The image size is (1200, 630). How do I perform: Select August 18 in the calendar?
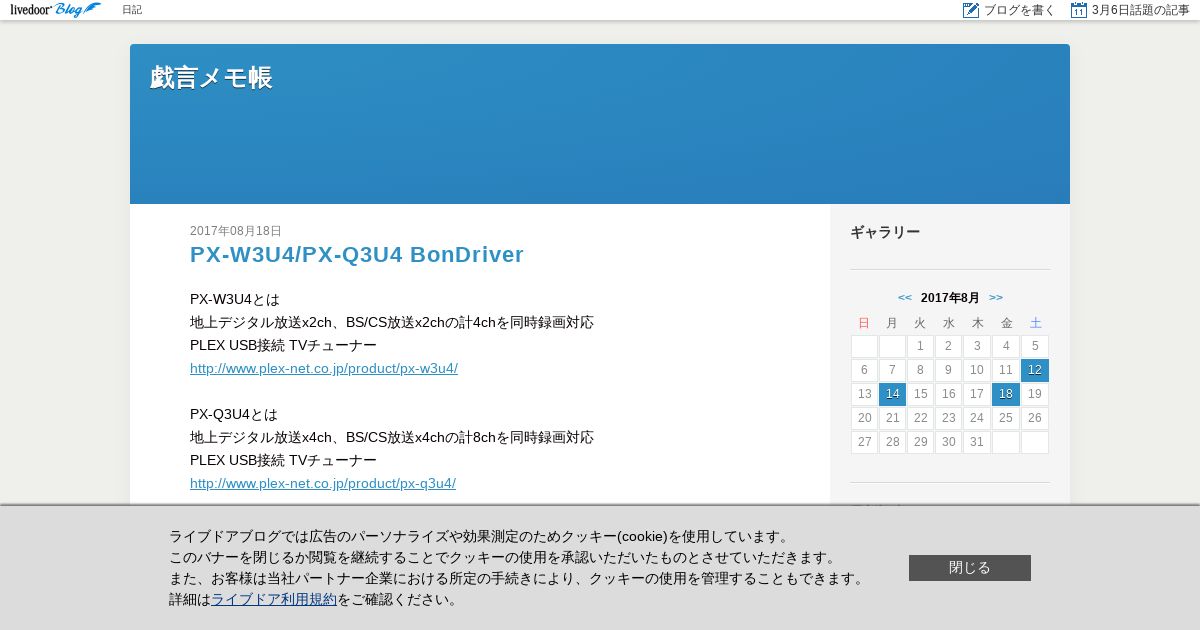(x=1006, y=394)
